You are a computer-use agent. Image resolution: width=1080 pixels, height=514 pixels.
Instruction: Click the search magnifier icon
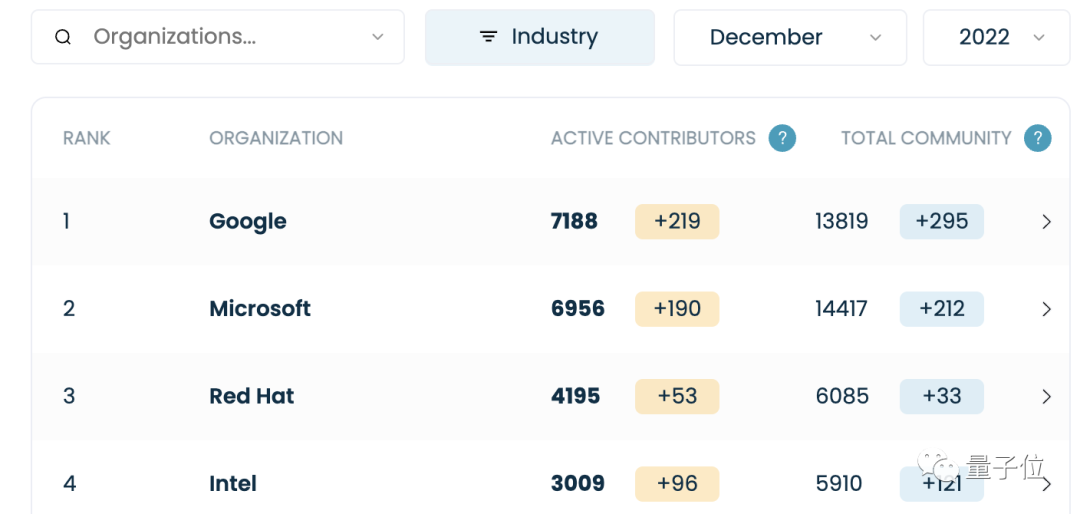(x=63, y=37)
